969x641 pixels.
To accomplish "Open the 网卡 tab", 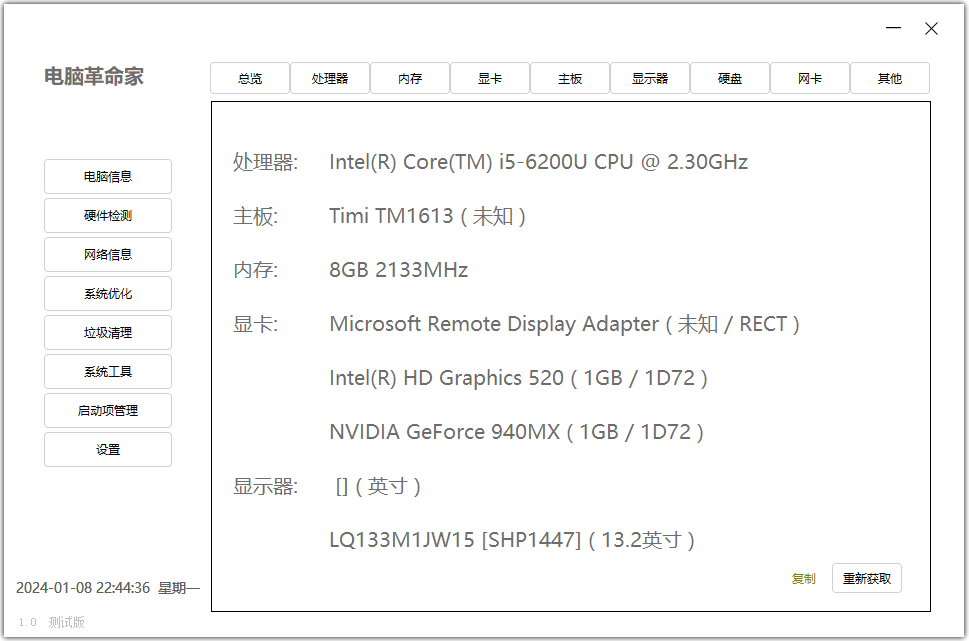I will (x=810, y=78).
